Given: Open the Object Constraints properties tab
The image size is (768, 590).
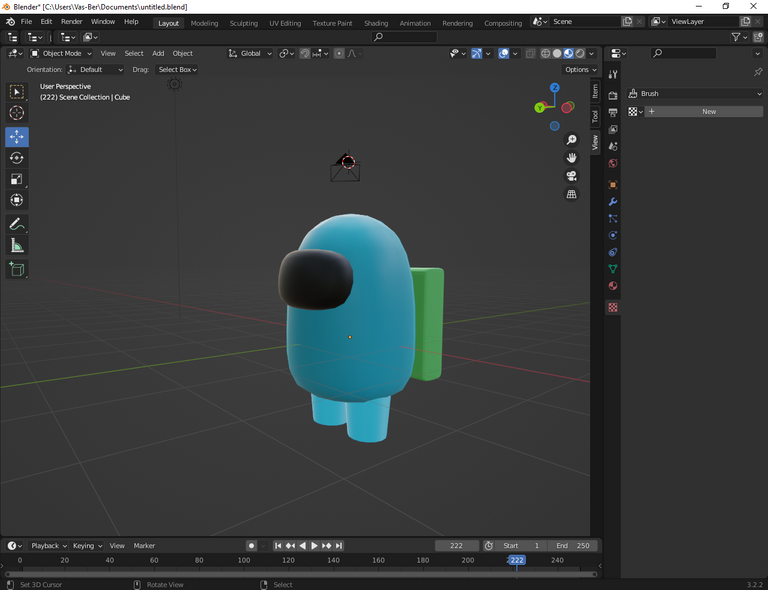Looking at the screenshot, I should pos(613,252).
